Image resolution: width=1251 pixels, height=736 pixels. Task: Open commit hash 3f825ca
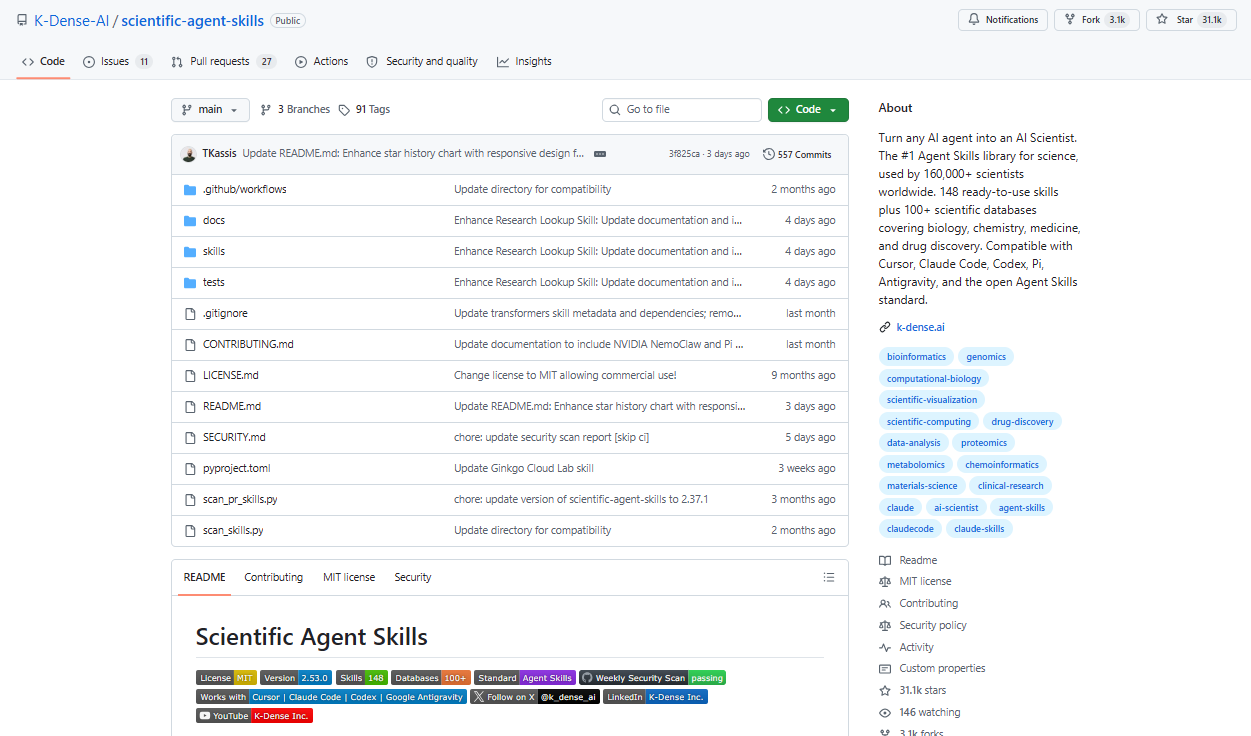[x=686, y=154]
